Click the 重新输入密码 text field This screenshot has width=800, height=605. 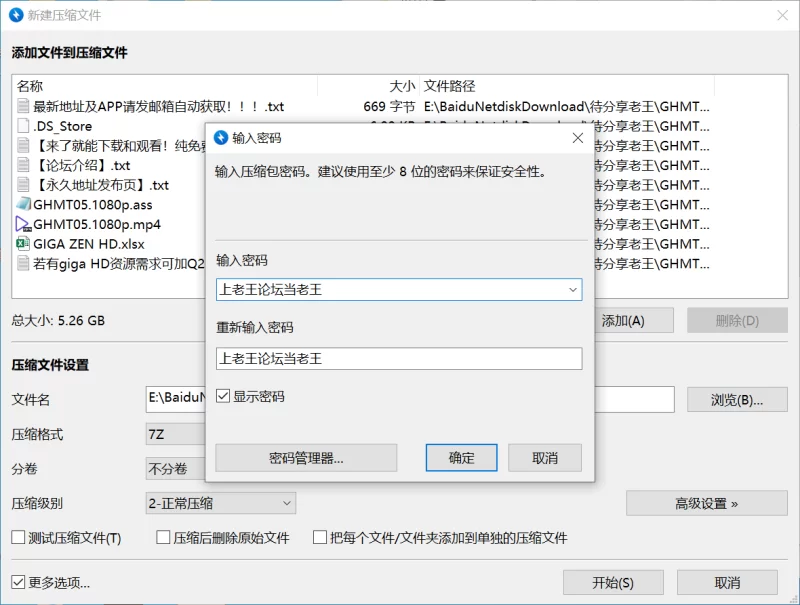click(399, 359)
